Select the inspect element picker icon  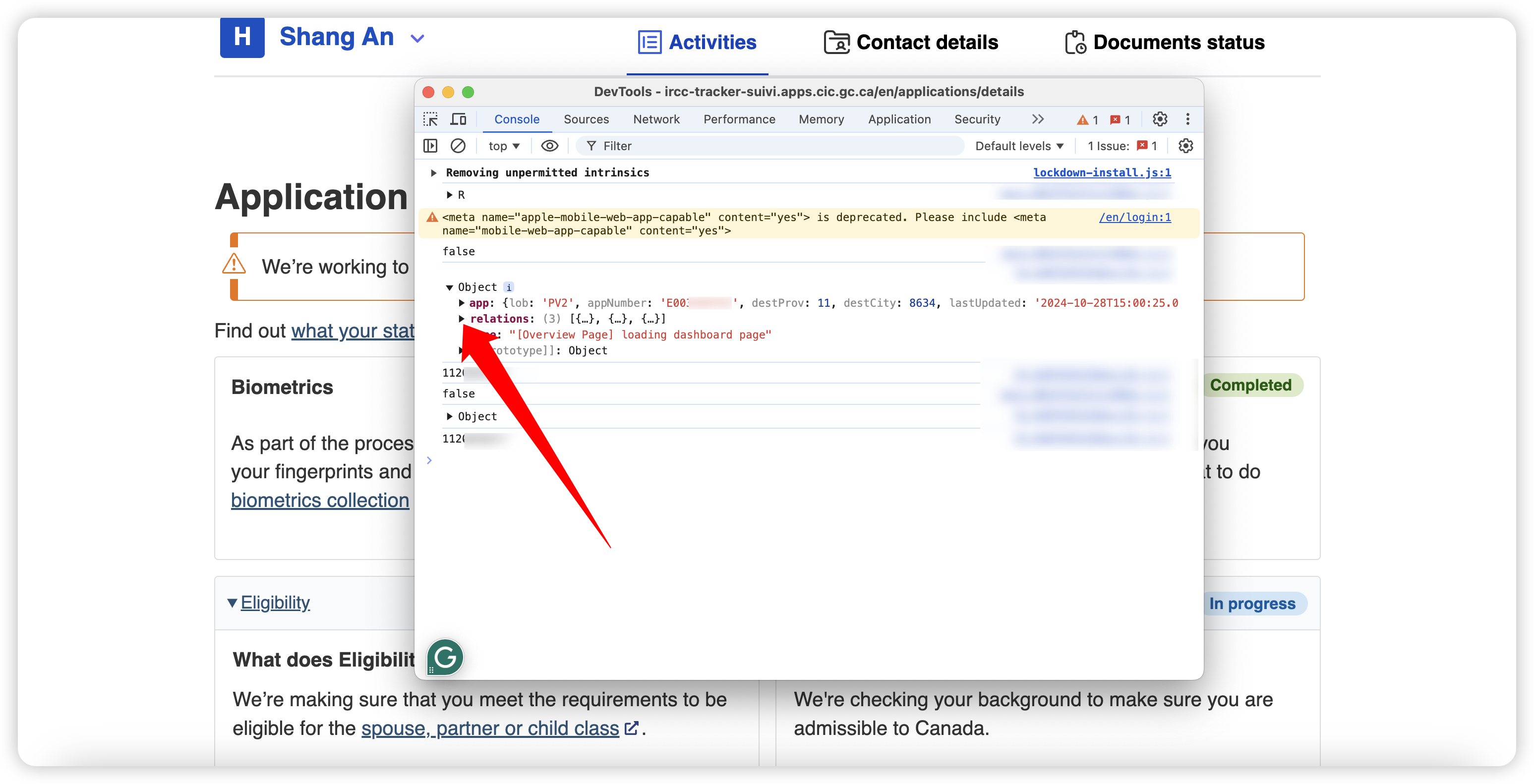click(x=430, y=119)
